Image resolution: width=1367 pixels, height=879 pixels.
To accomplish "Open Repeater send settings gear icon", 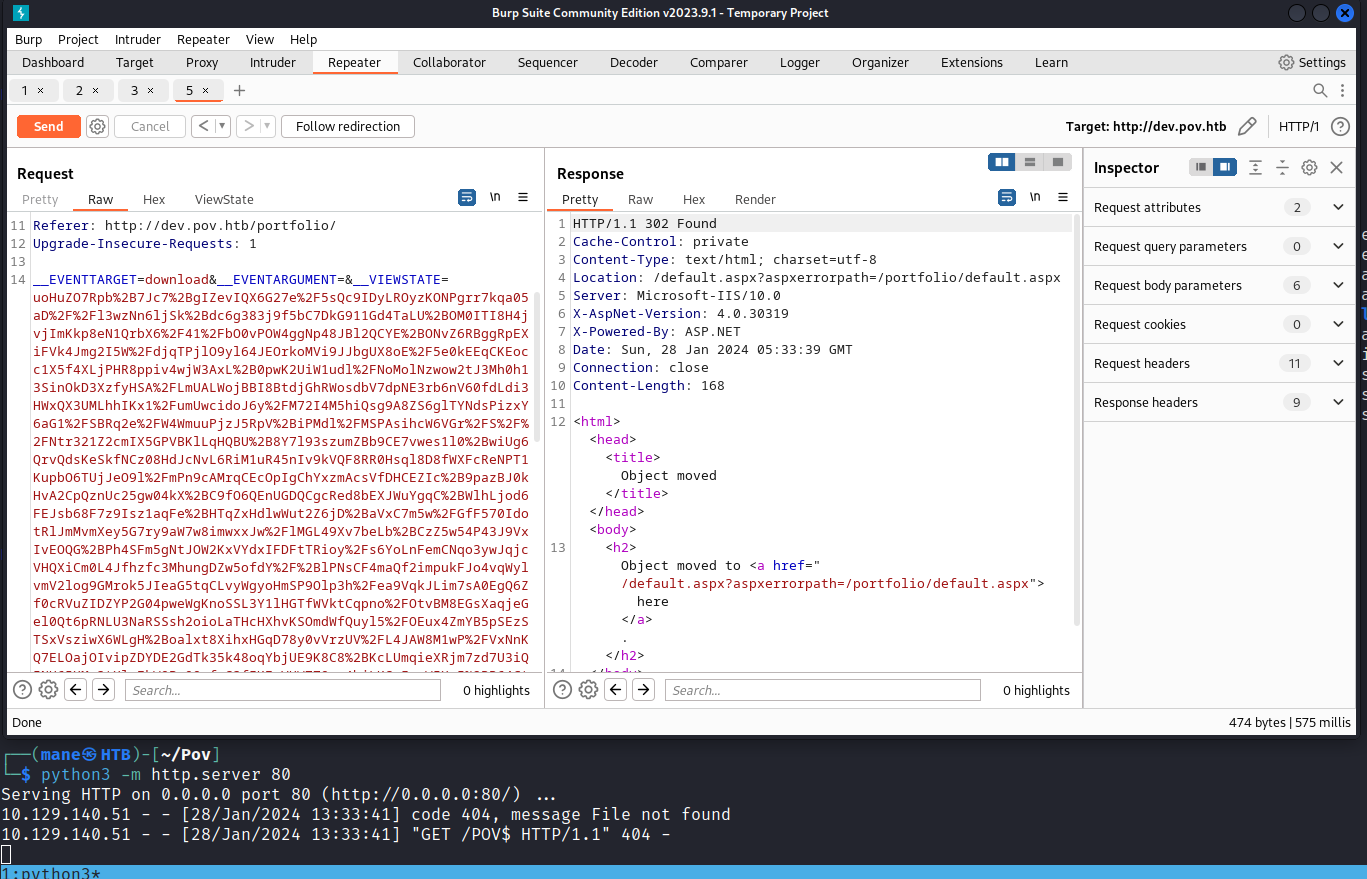I will (97, 127).
